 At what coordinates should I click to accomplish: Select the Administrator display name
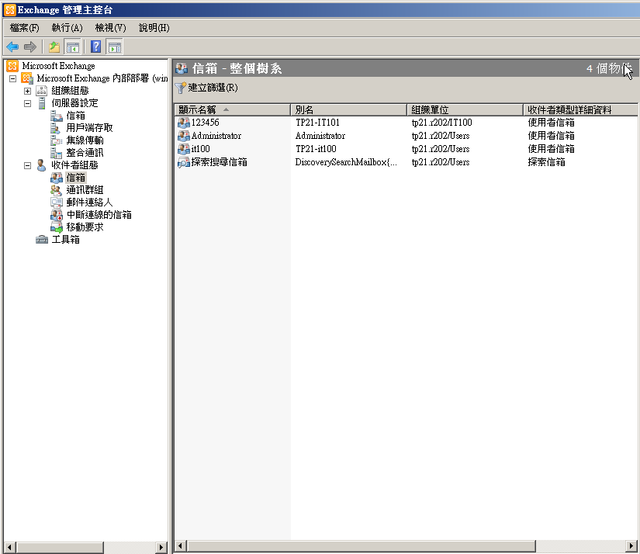coord(216,136)
